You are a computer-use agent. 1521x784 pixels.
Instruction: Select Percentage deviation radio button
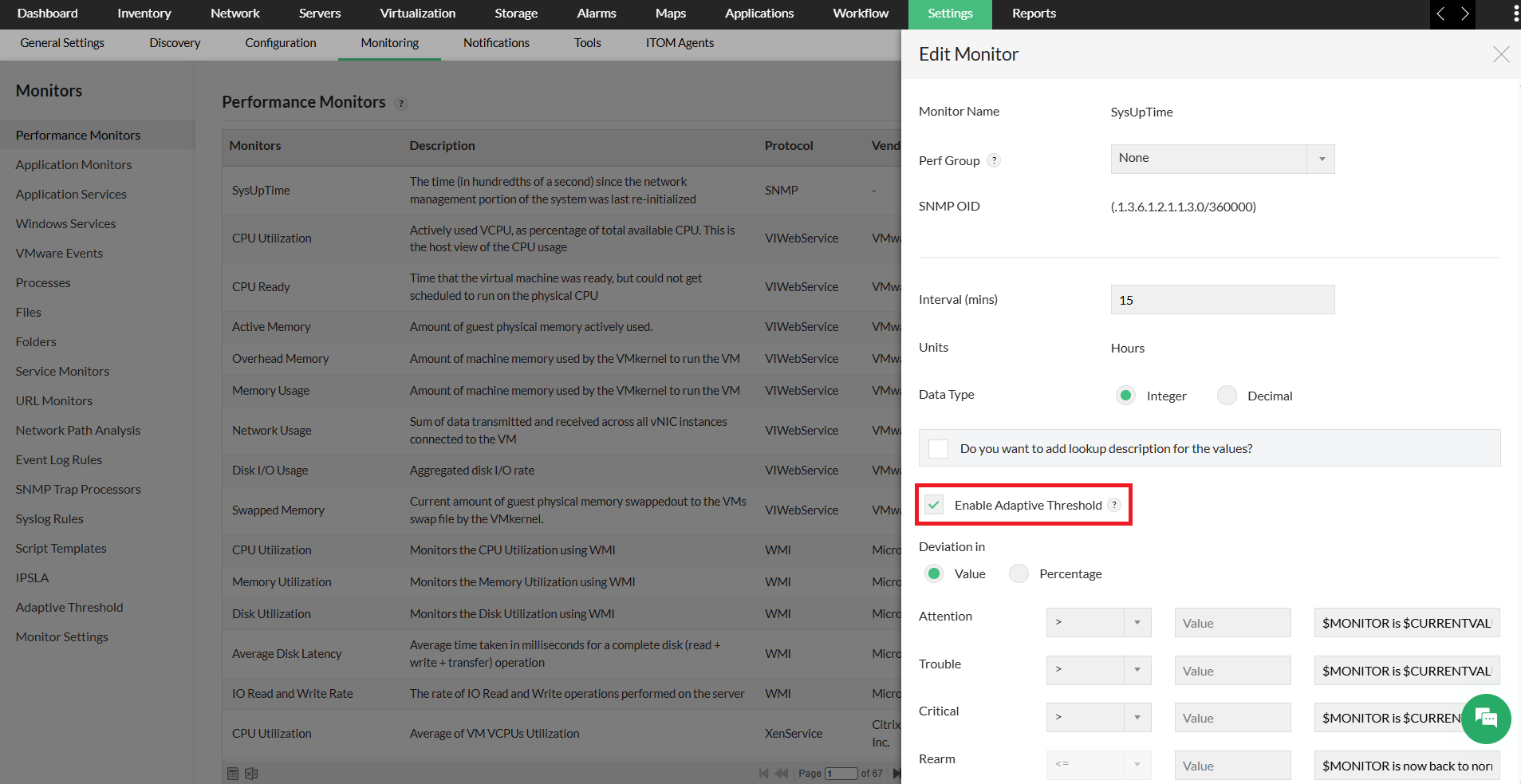(1019, 573)
